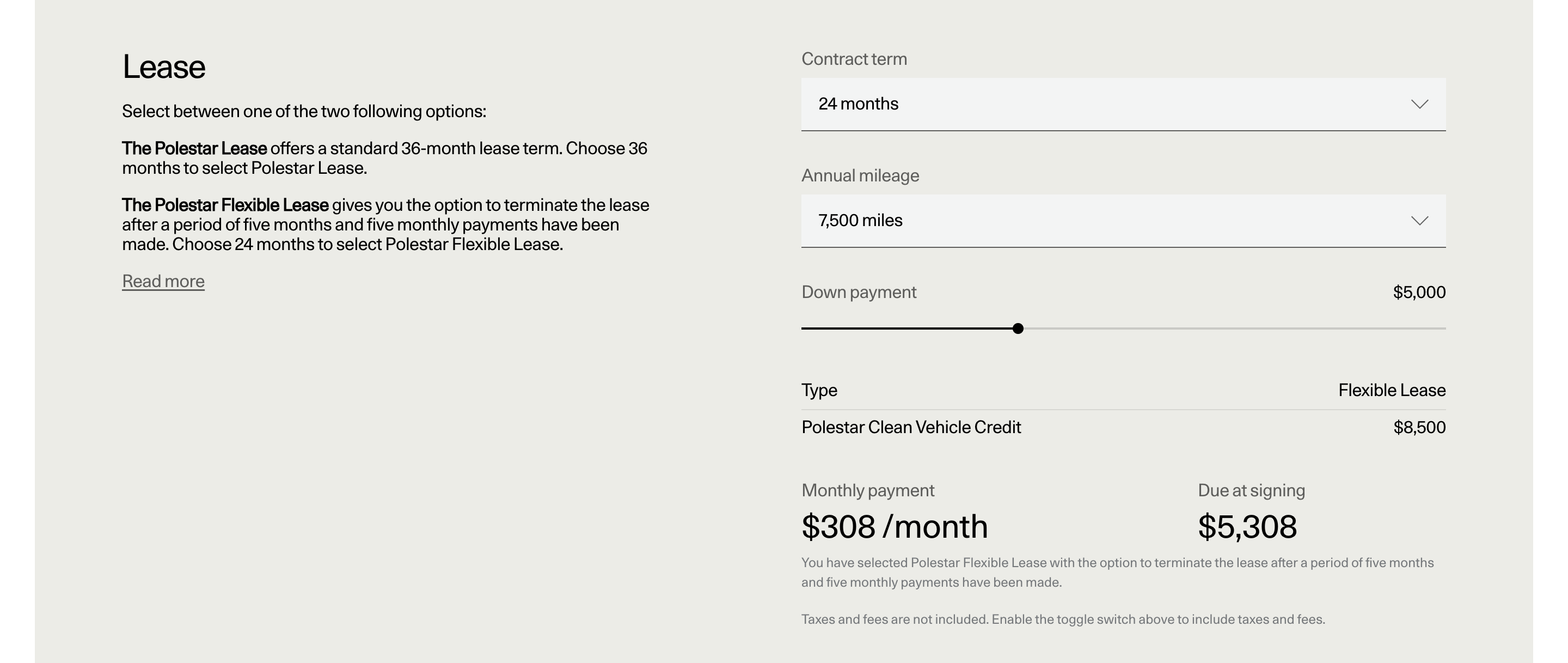Click the $308 /month payment figure
This screenshot has height=663, width=1568.
[894, 527]
